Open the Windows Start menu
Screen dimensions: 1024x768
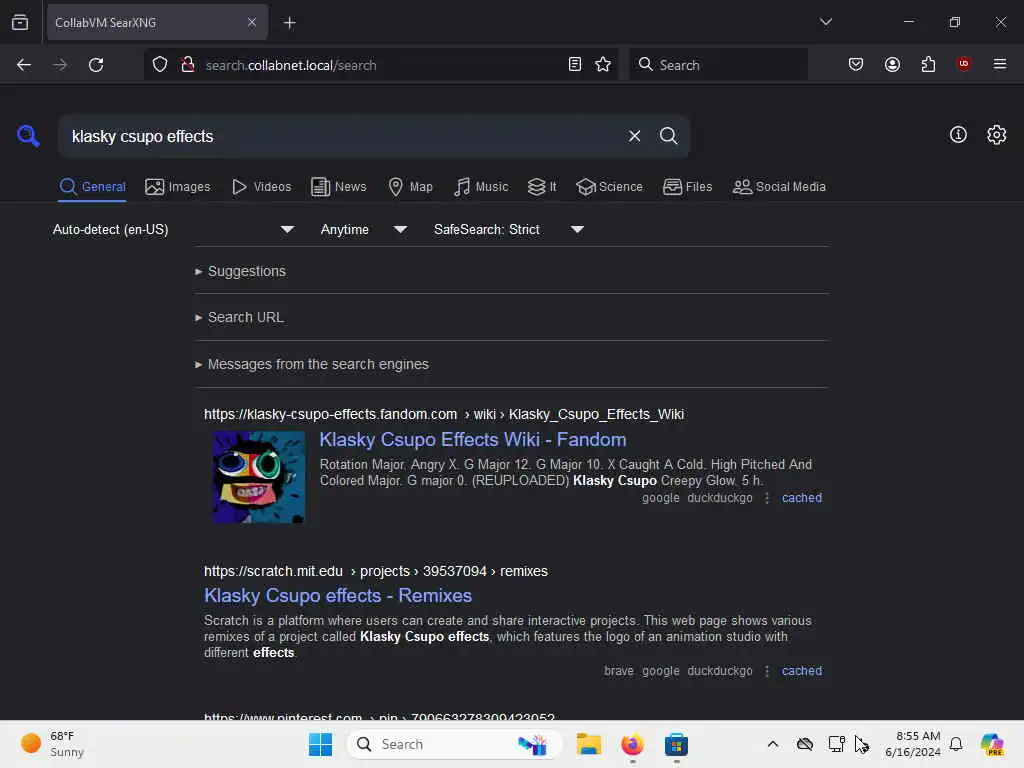320,744
